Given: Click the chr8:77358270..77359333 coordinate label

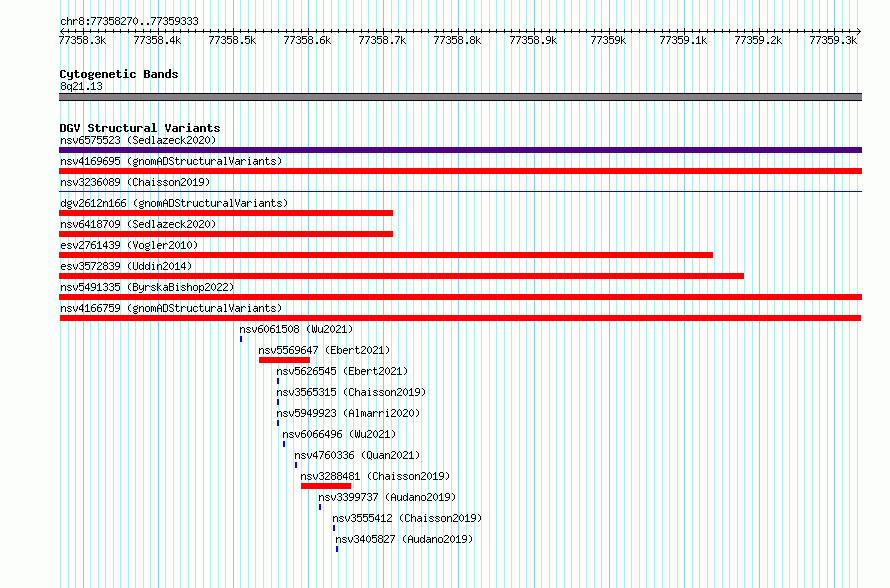Looking at the screenshot, I should pyautogui.click(x=129, y=21).
